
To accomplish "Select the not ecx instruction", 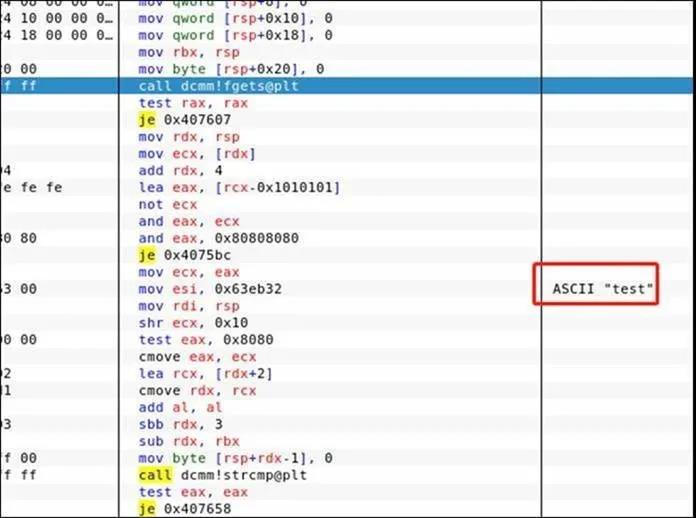I will [163, 204].
